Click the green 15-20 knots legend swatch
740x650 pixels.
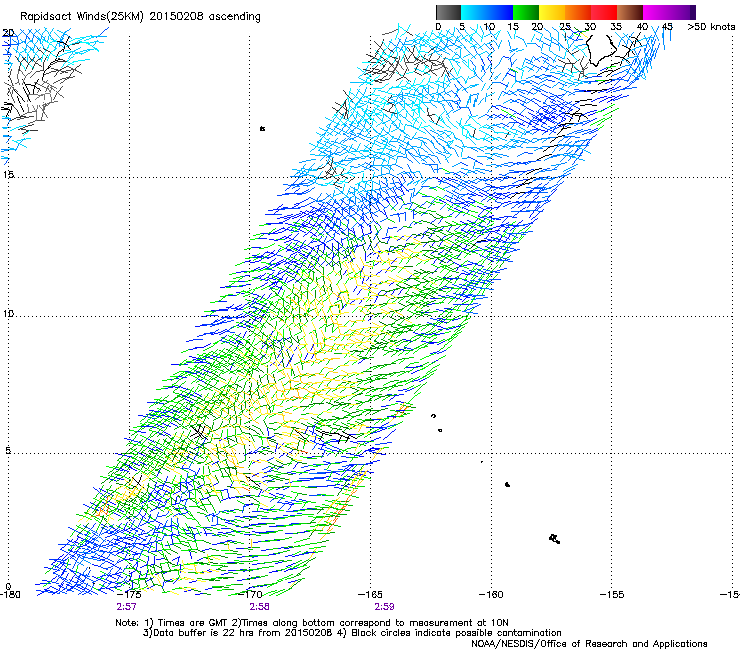pos(526,12)
